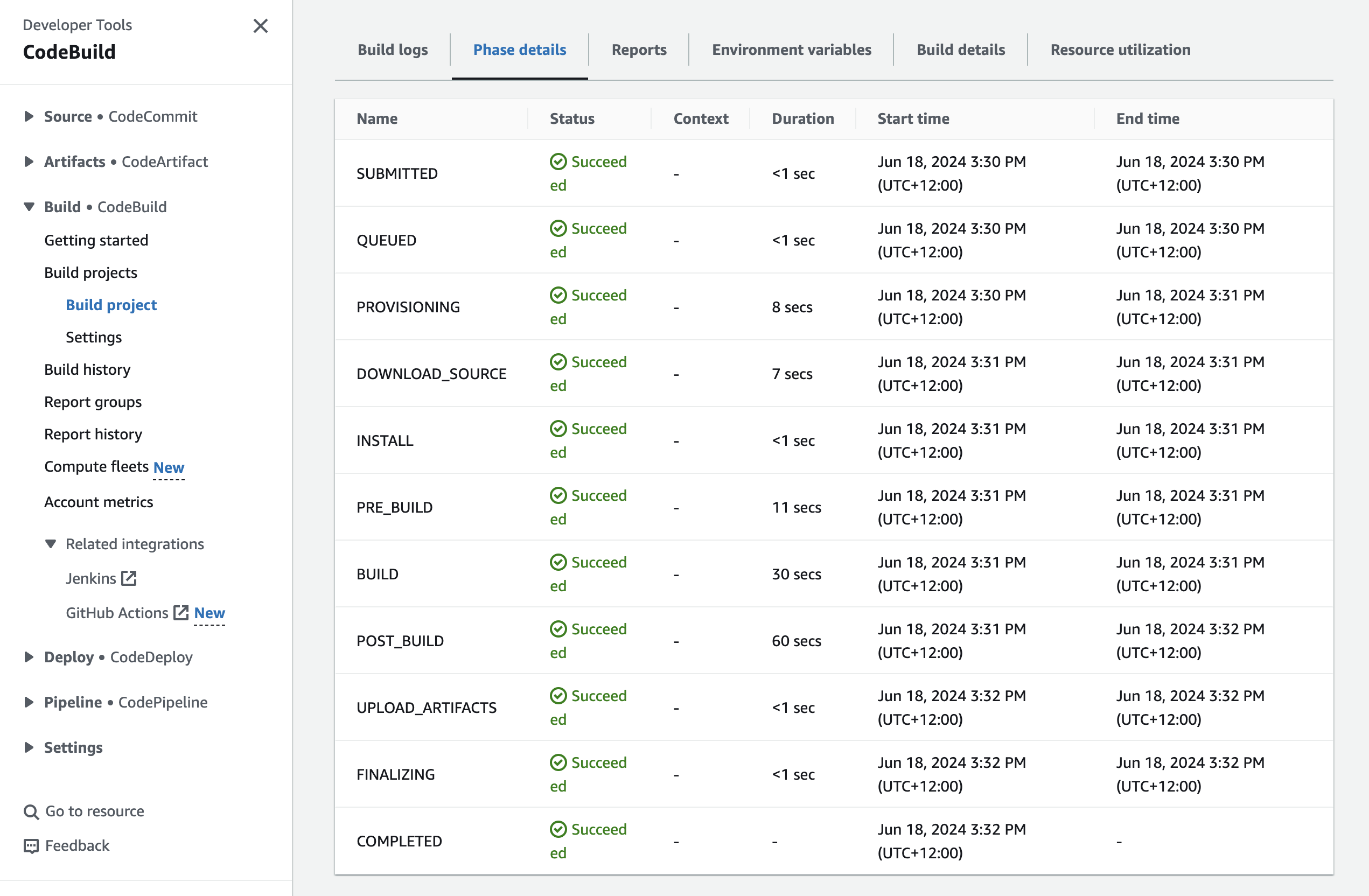The image size is (1369, 896).
Task: Collapse the Related integrations group
Action: pos(51,543)
